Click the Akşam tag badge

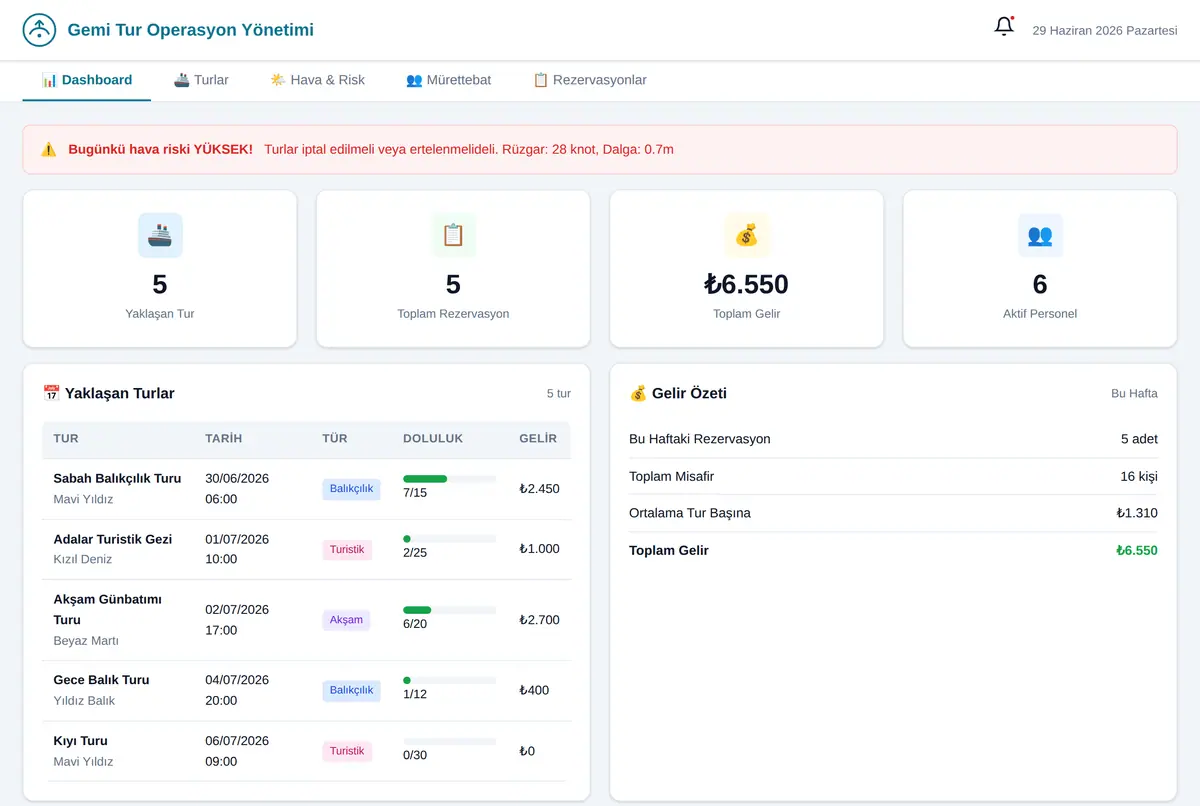(346, 620)
